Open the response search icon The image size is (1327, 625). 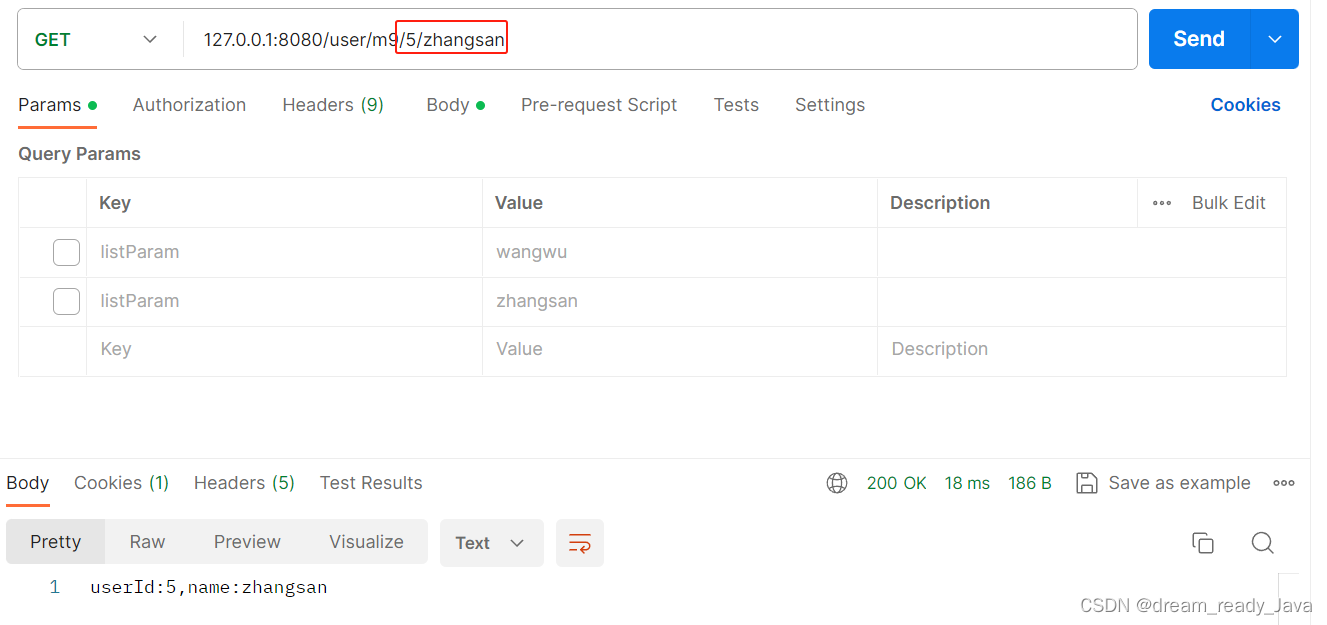1262,543
